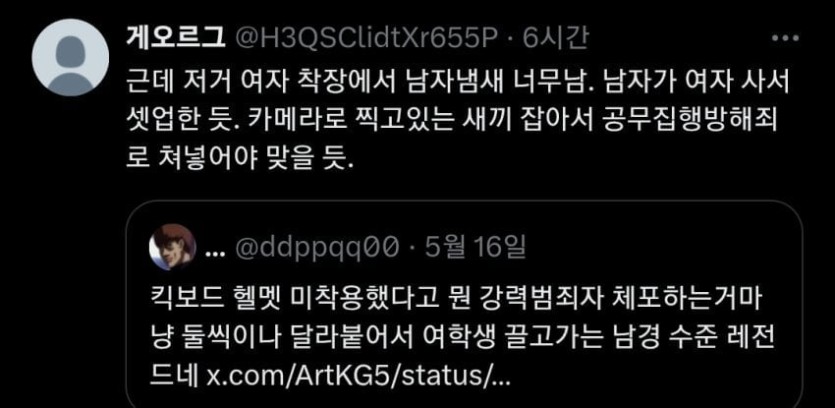Click the separator dot before 6시간
Viewport: 835px width, 408px height.
tap(510, 38)
